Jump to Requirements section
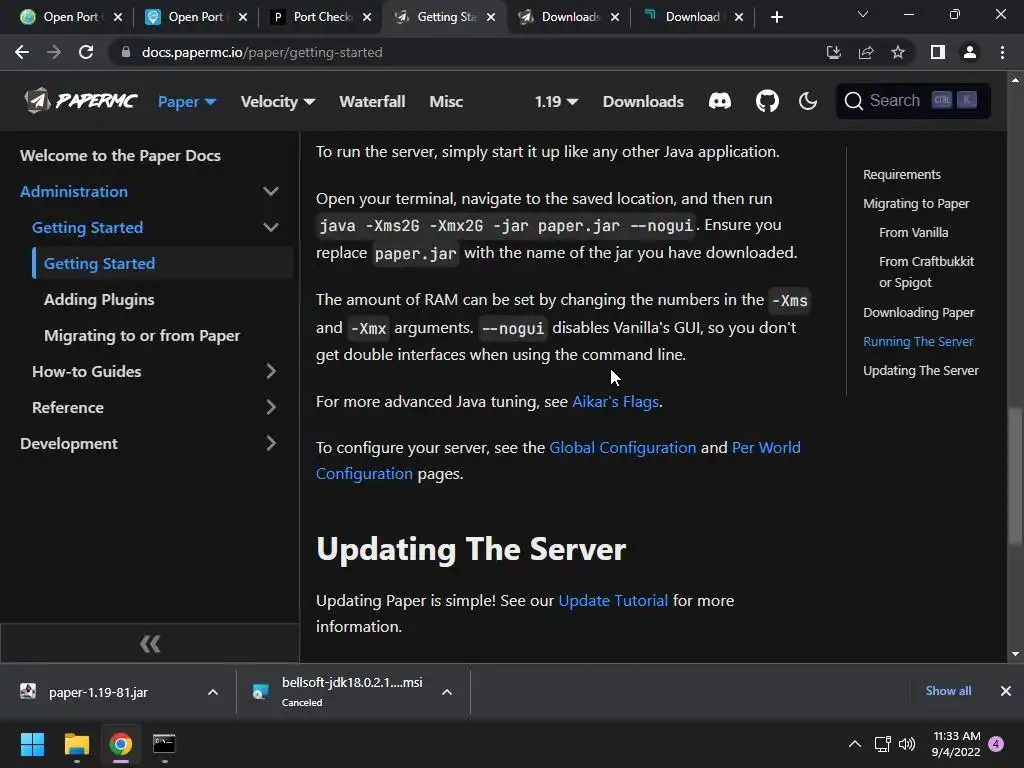This screenshot has height=768, width=1024. tap(901, 174)
